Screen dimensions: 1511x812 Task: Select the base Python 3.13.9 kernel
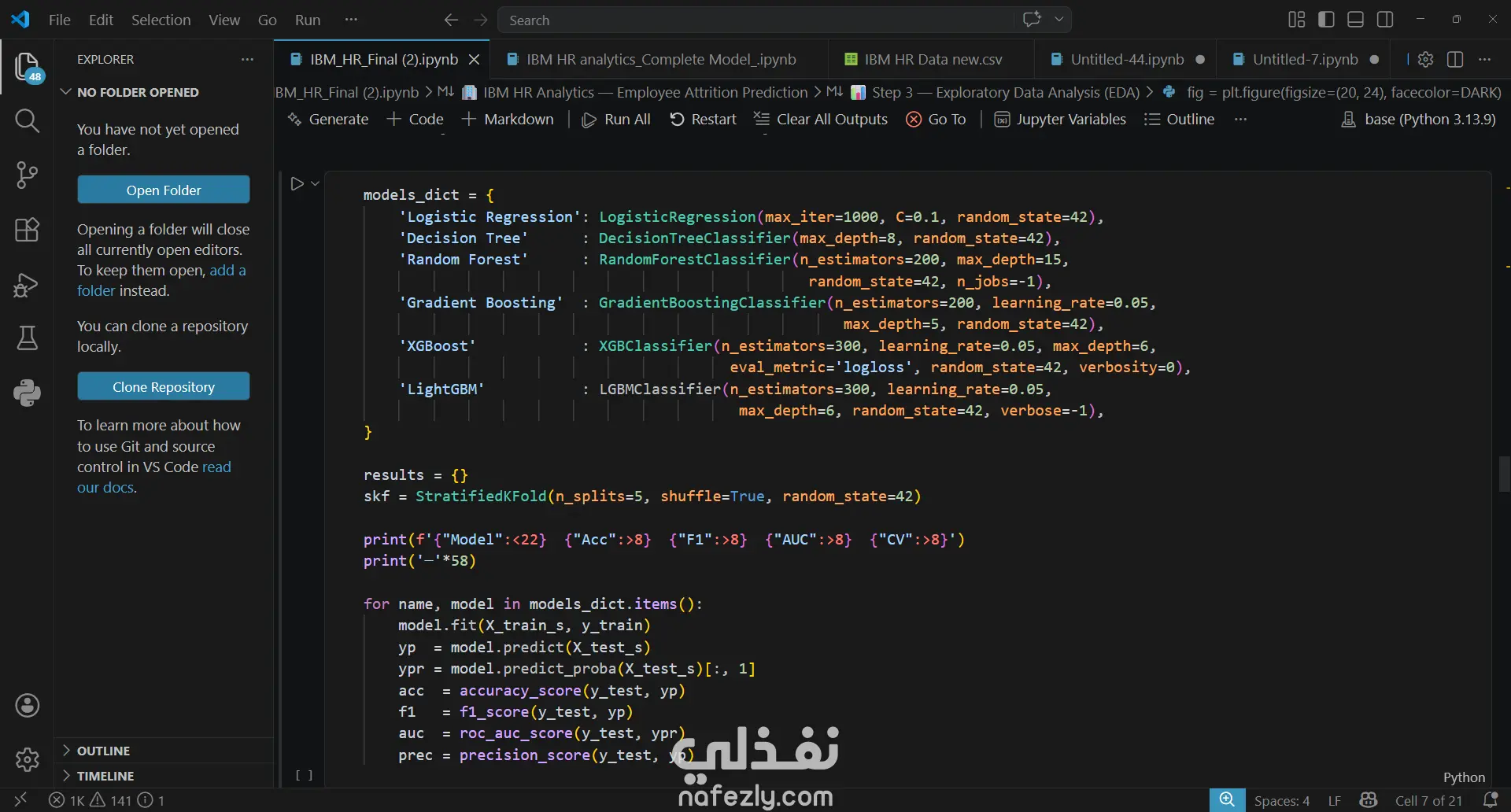click(1418, 120)
